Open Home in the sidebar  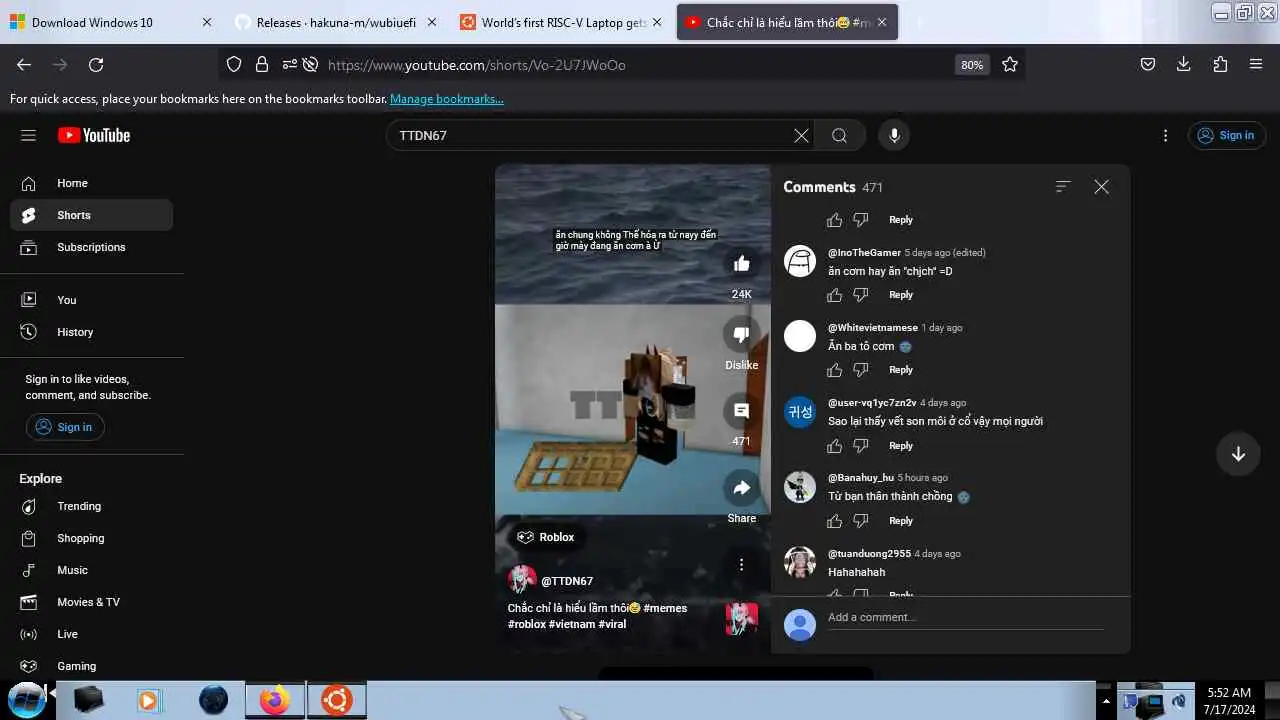(91, 183)
